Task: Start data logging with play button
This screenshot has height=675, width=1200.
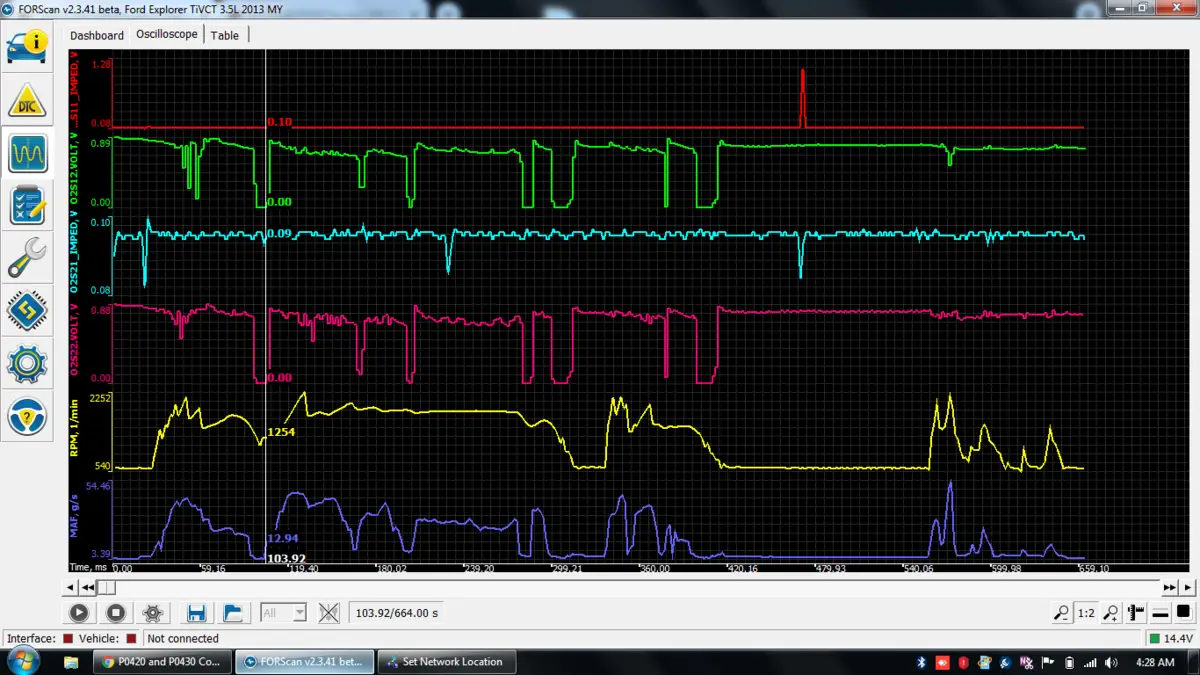Action: point(79,613)
